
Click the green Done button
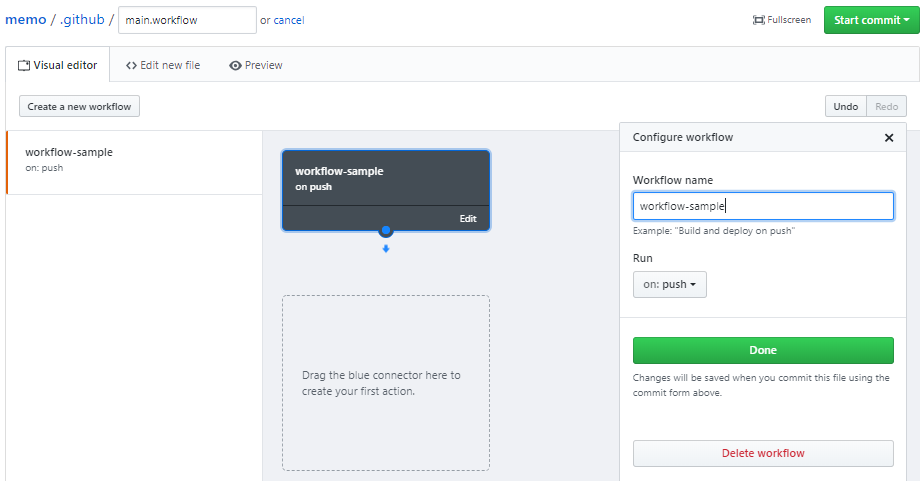(763, 350)
